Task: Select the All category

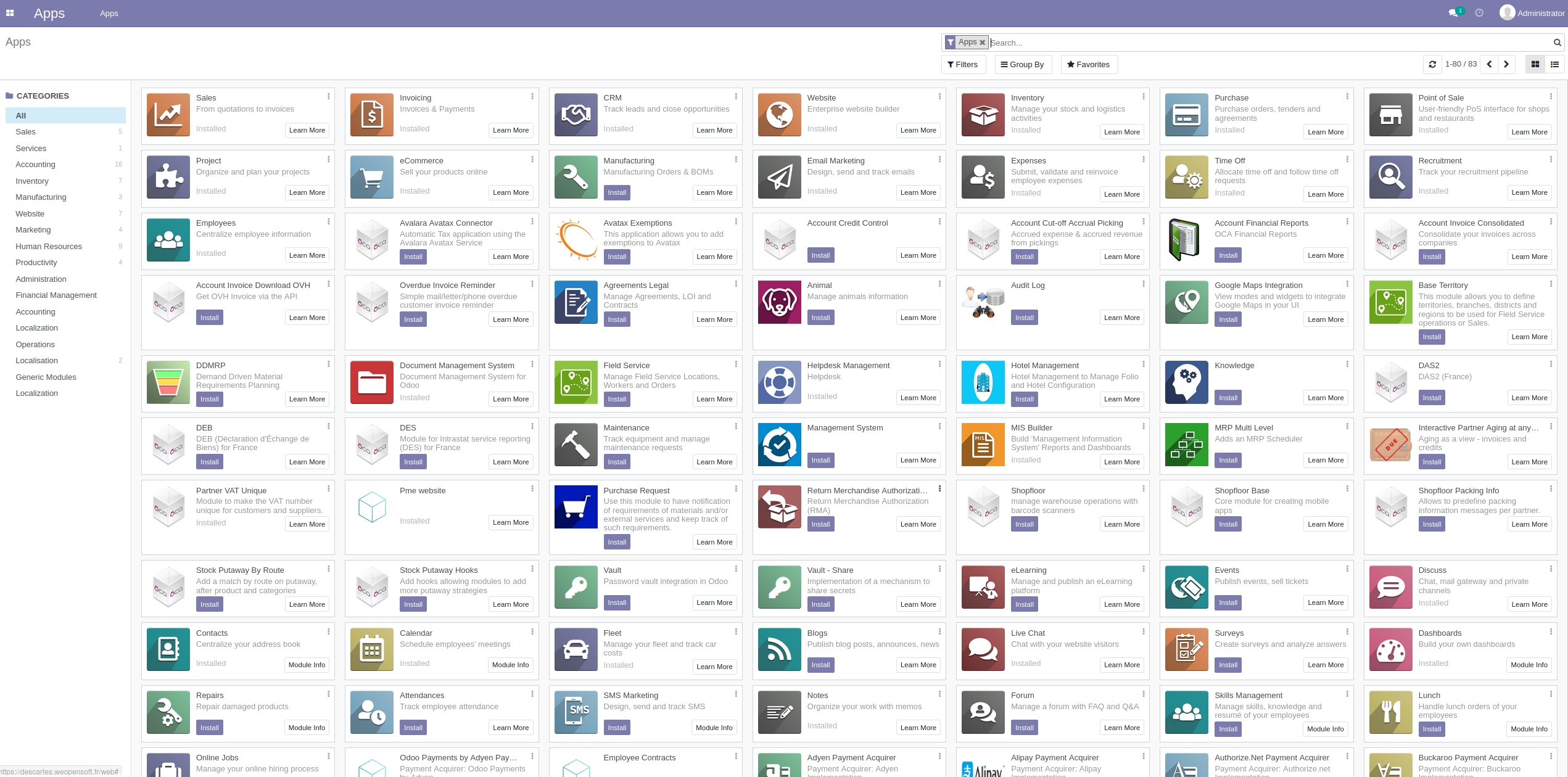Action: click(65, 115)
